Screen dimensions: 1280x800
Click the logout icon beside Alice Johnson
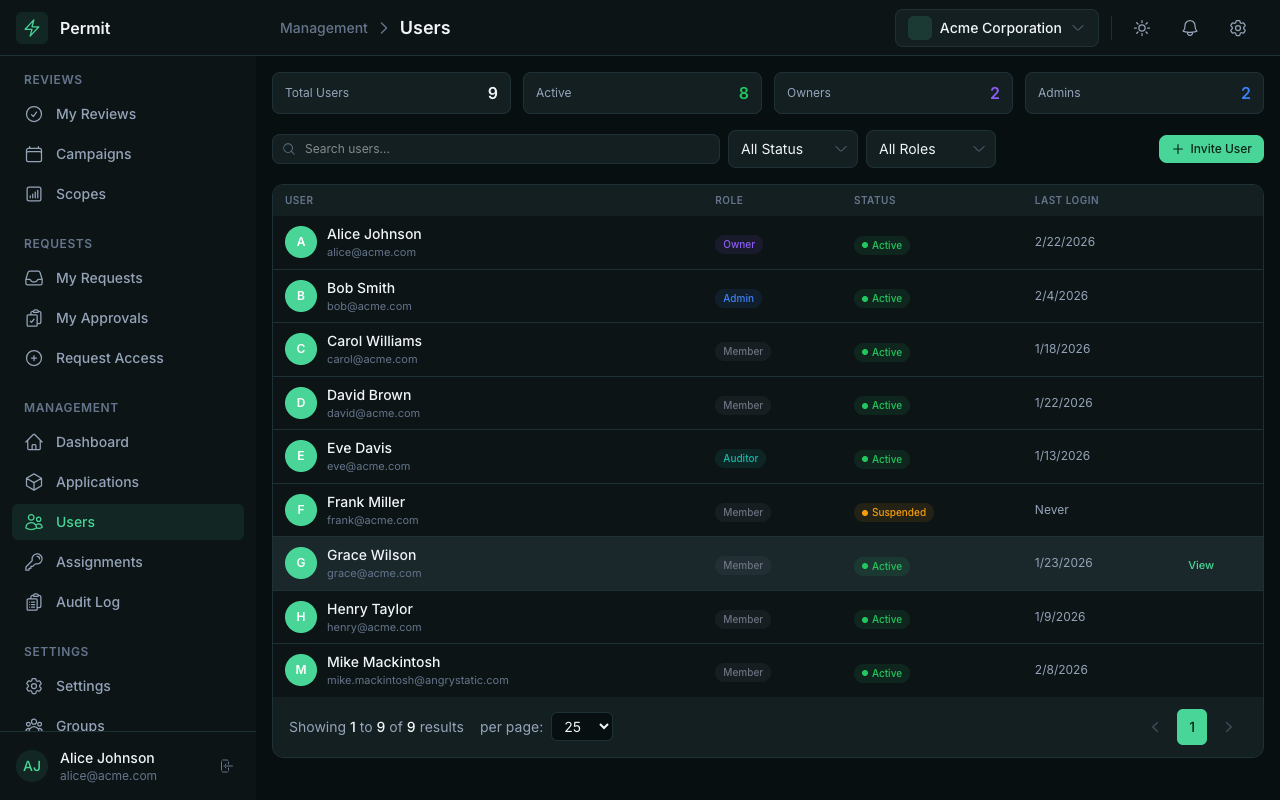(227, 766)
